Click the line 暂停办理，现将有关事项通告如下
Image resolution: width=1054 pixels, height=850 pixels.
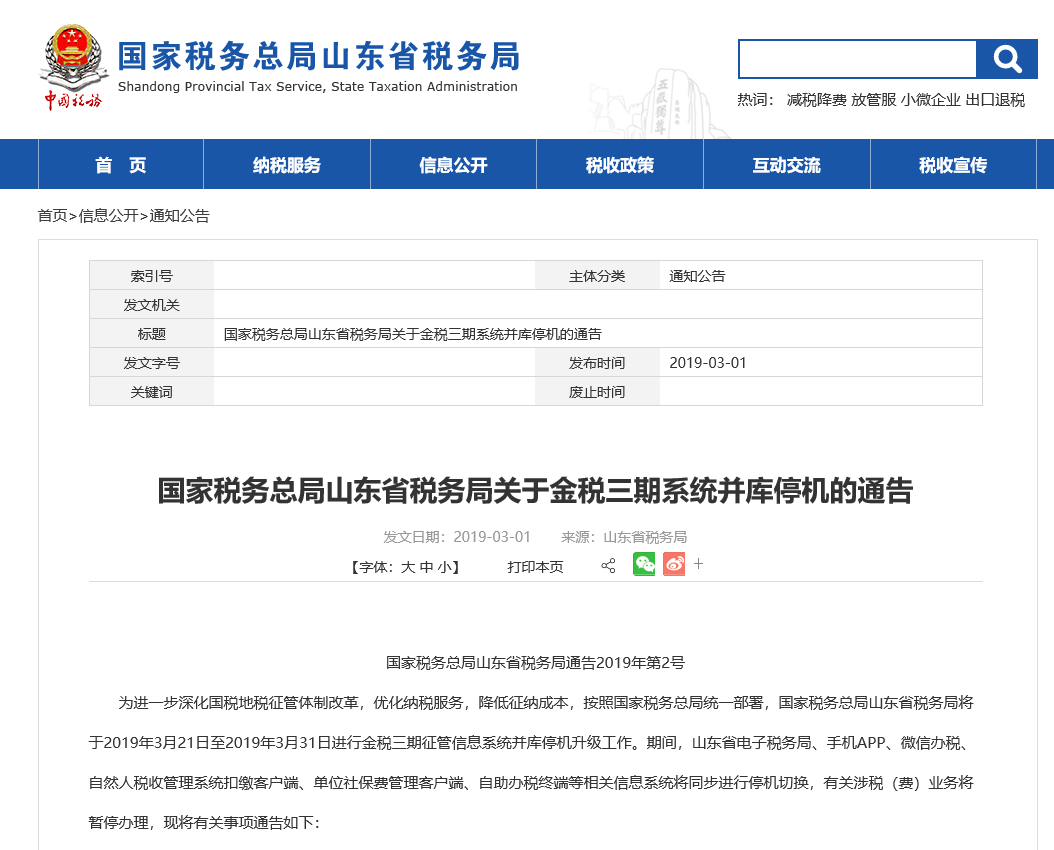tap(204, 822)
